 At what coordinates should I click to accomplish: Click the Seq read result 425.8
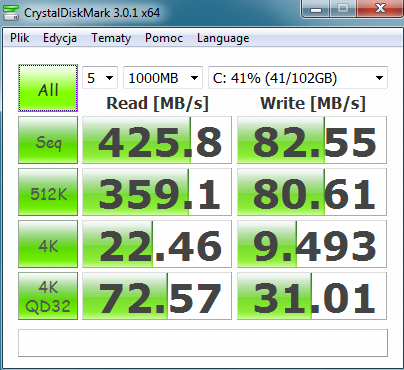click(x=157, y=140)
